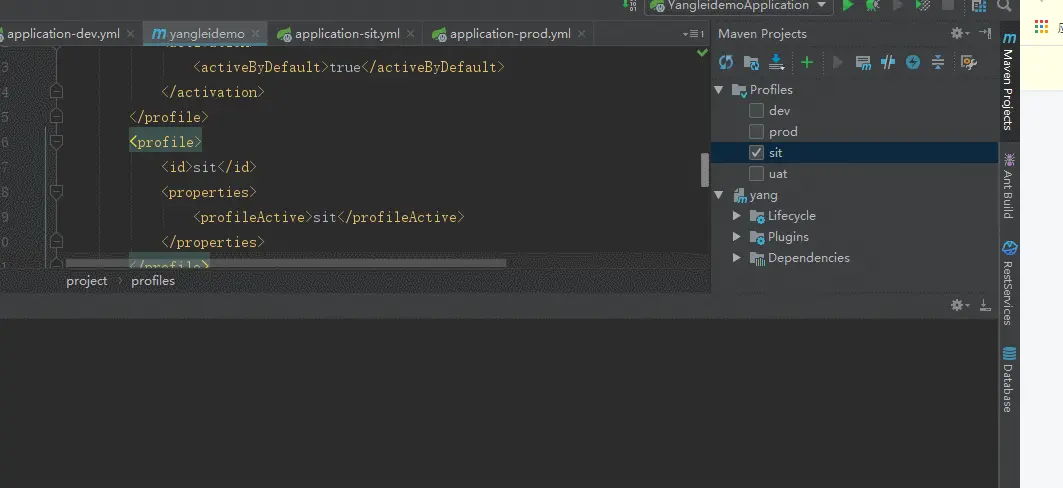This screenshot has width=1063, height=488.
Task: Click the id sit line
Action: pos(209,167)
